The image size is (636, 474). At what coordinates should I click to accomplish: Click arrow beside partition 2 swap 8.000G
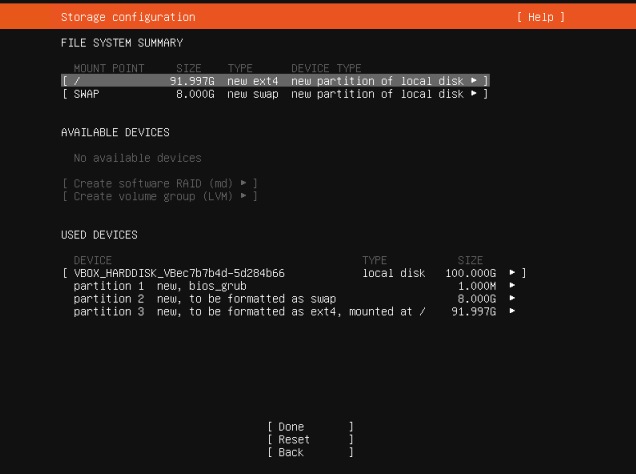click(x=512, y=298)
